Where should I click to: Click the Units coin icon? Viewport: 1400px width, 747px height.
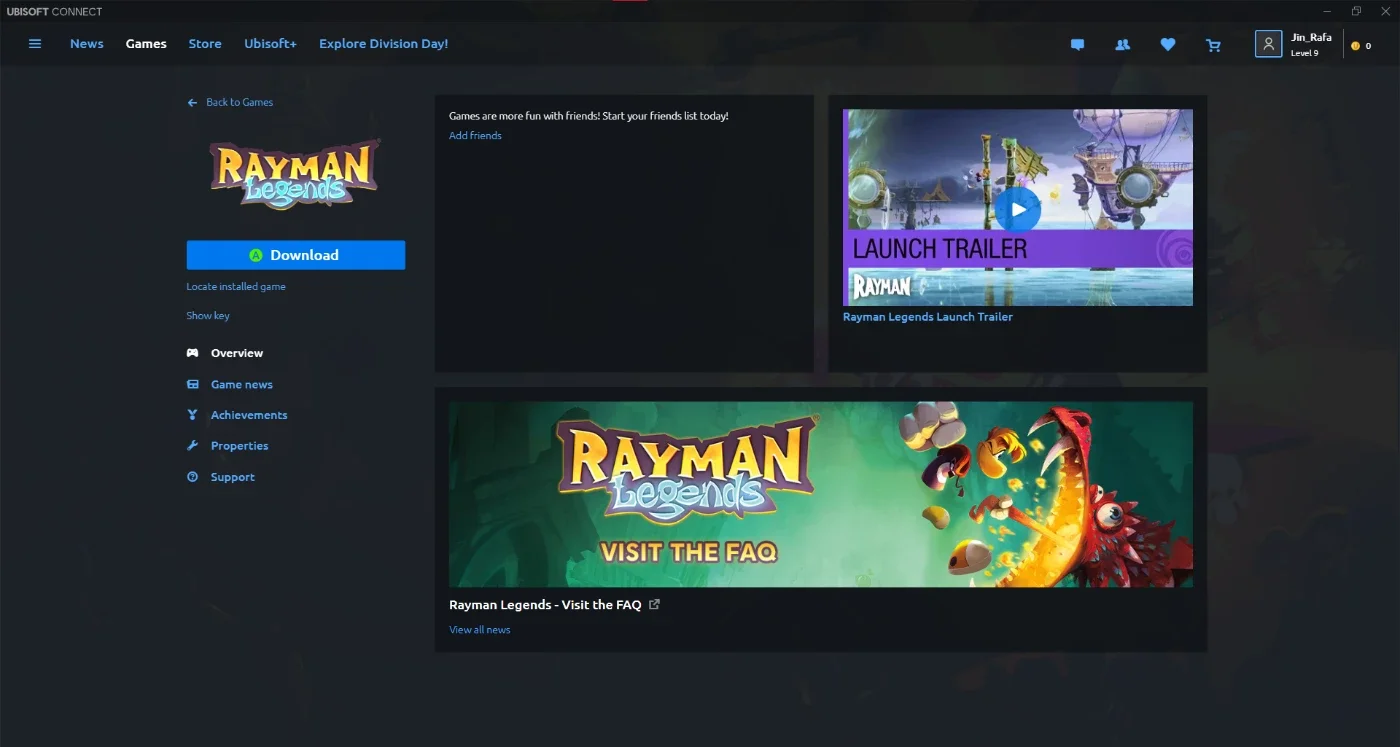tap(1356, 46)
